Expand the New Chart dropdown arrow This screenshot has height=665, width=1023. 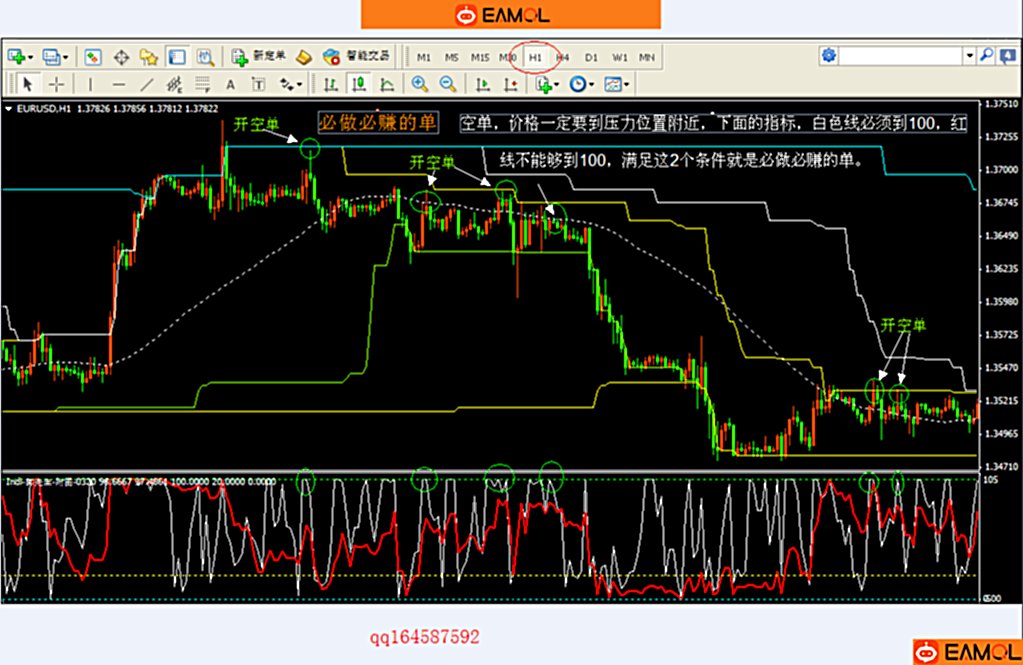click(32, 57)
